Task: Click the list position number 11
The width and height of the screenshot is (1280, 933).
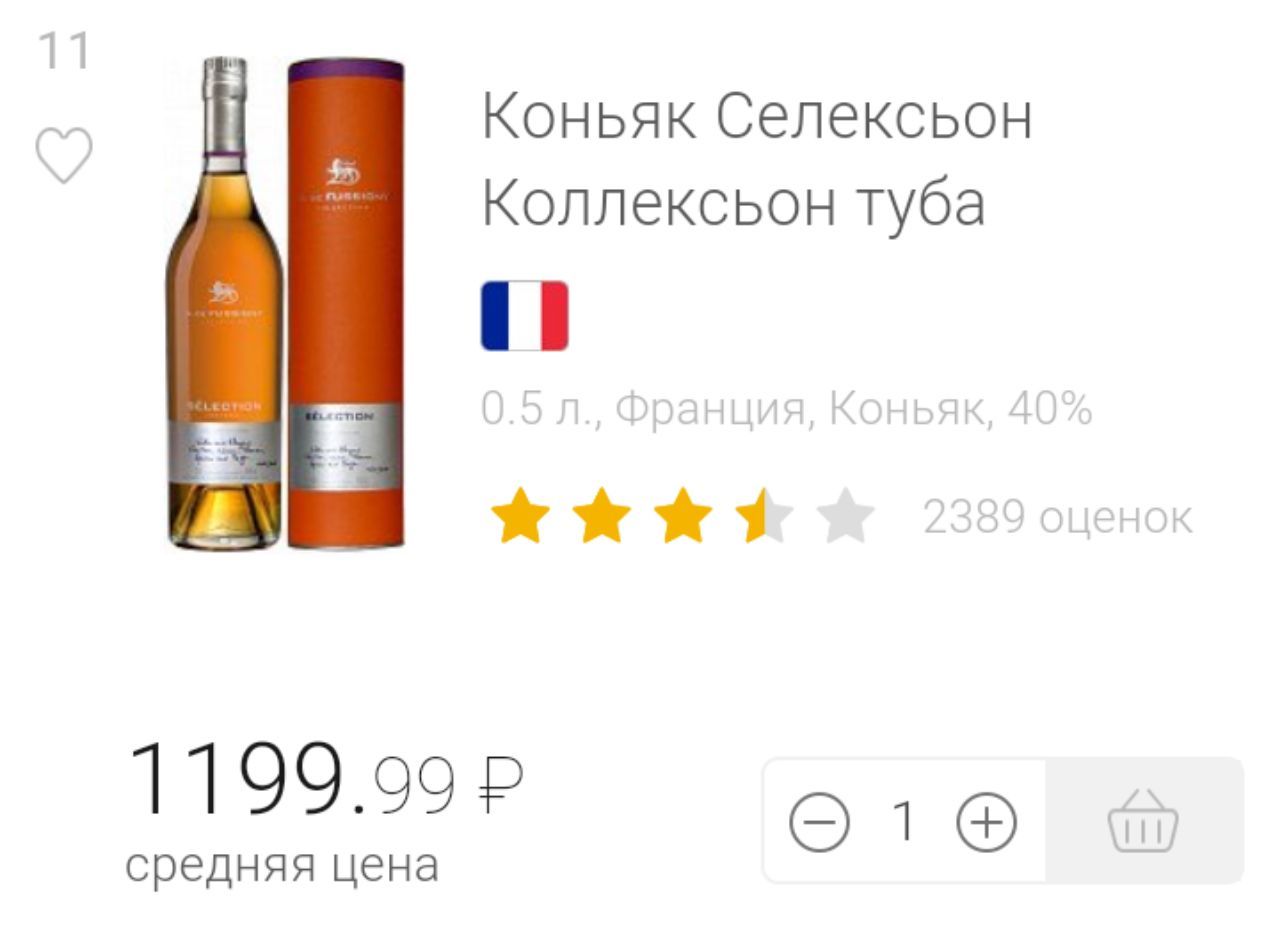Action: pyautogui.click(x=64, y=51)
